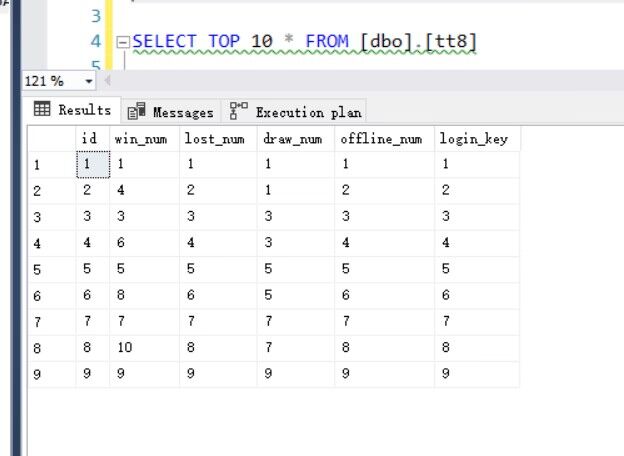The image size is (624, 456).
Task: Open the 121 % zoom dropdown
Action: pyautogui.click(x=89, y=81)
